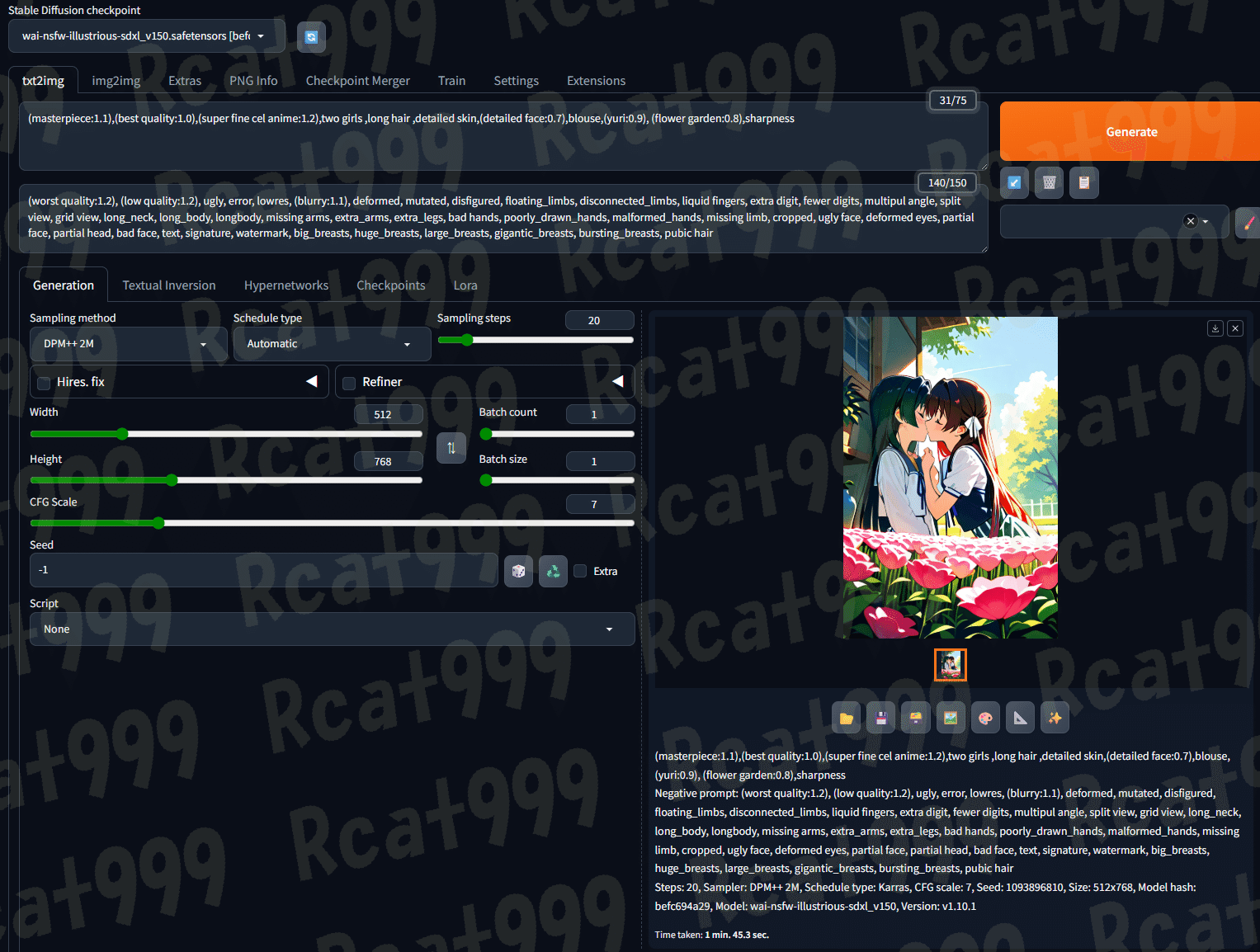Select the Textual Inversion sub-tab
The image size is (1260, 952).
[169, 285]
